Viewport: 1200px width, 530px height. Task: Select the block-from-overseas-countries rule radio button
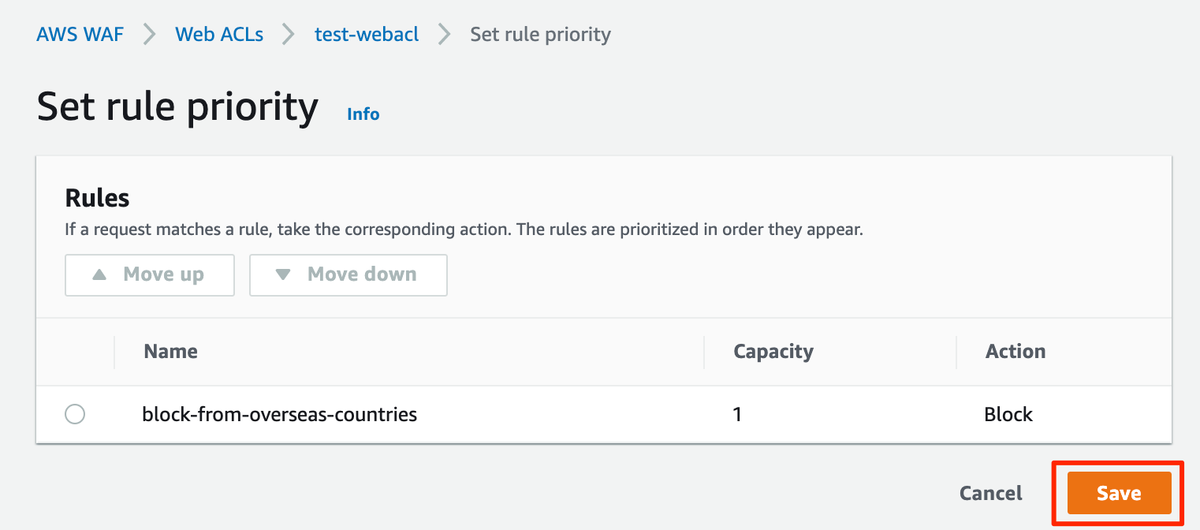coord(75,414)
